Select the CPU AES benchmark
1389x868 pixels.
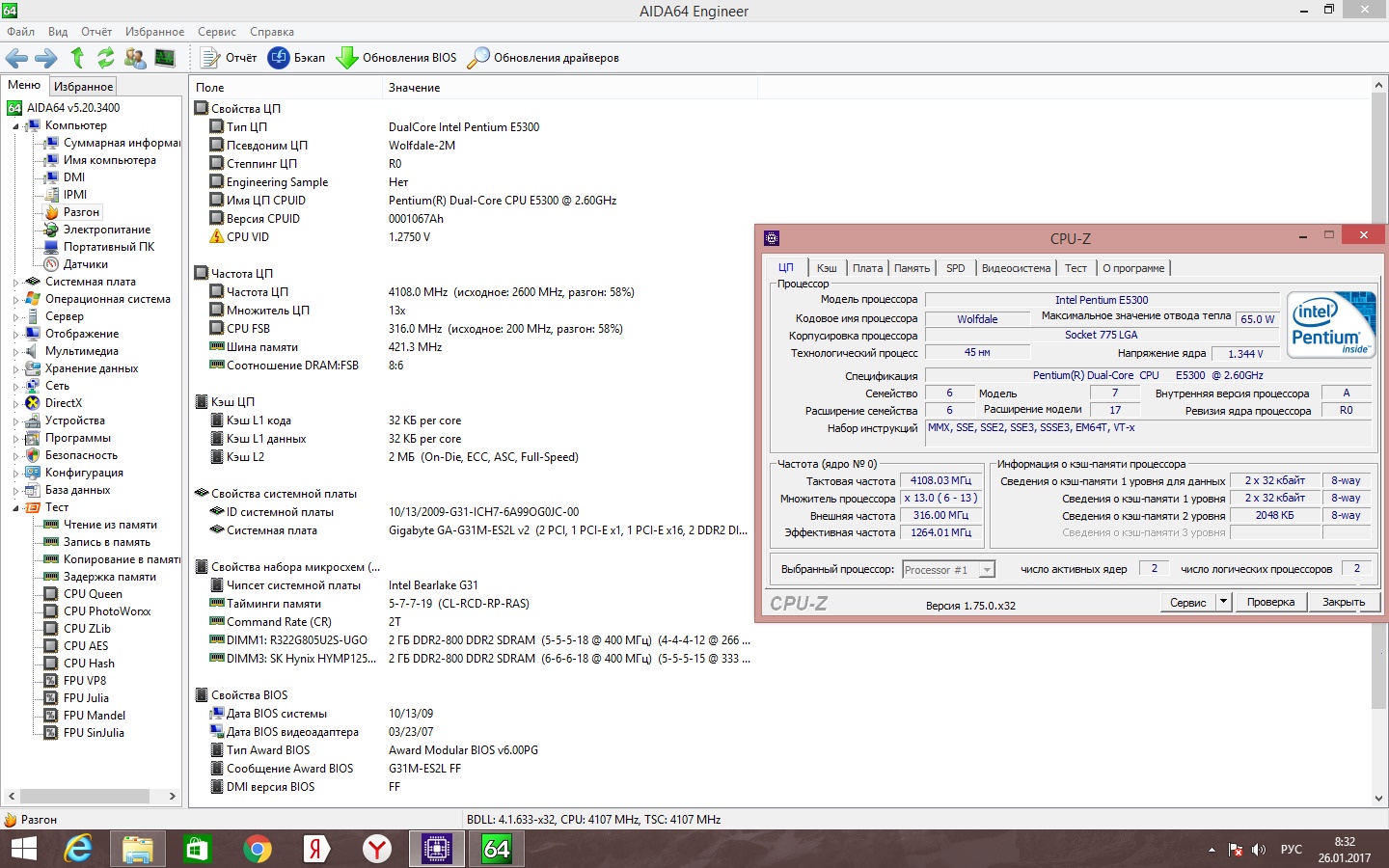coord(86,646)
